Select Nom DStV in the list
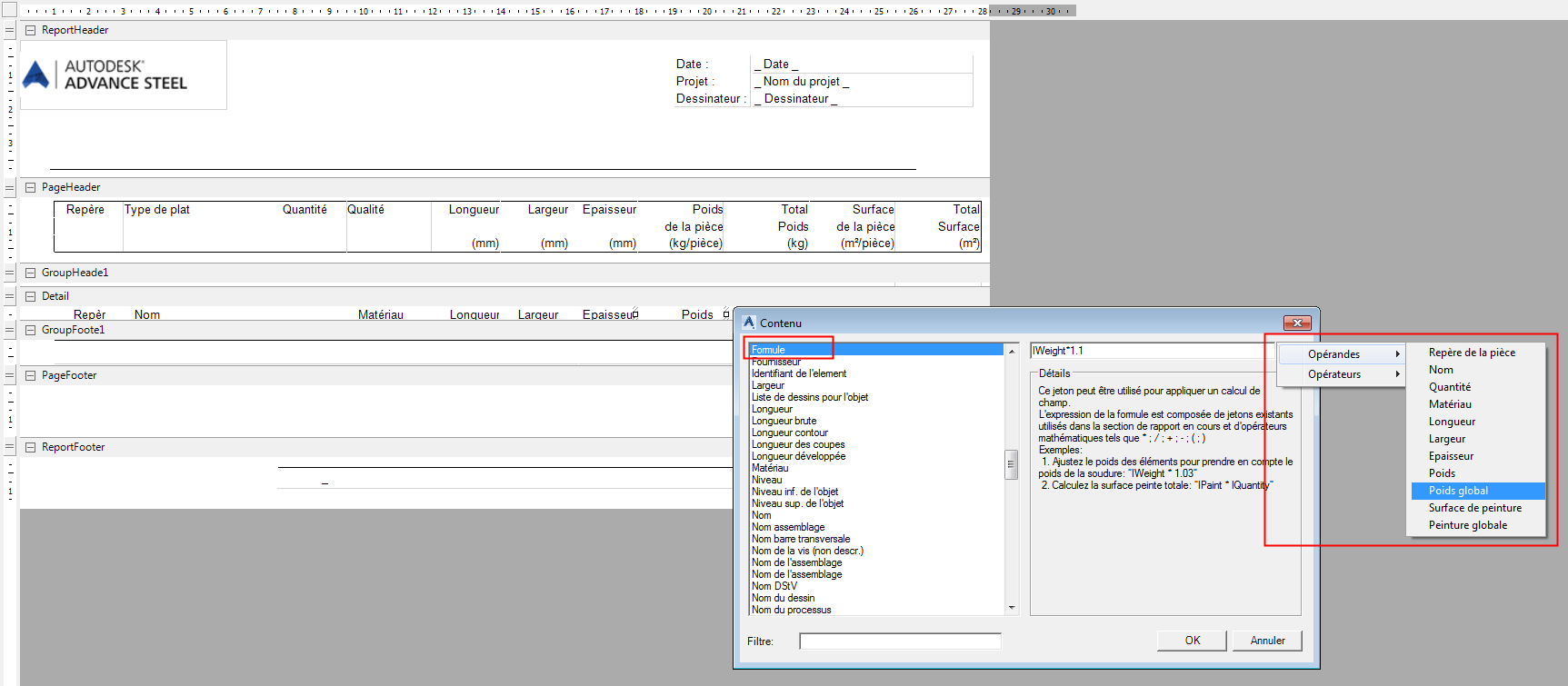The width and height of the screenshot is (1568, 686). (x=875, y=586)
